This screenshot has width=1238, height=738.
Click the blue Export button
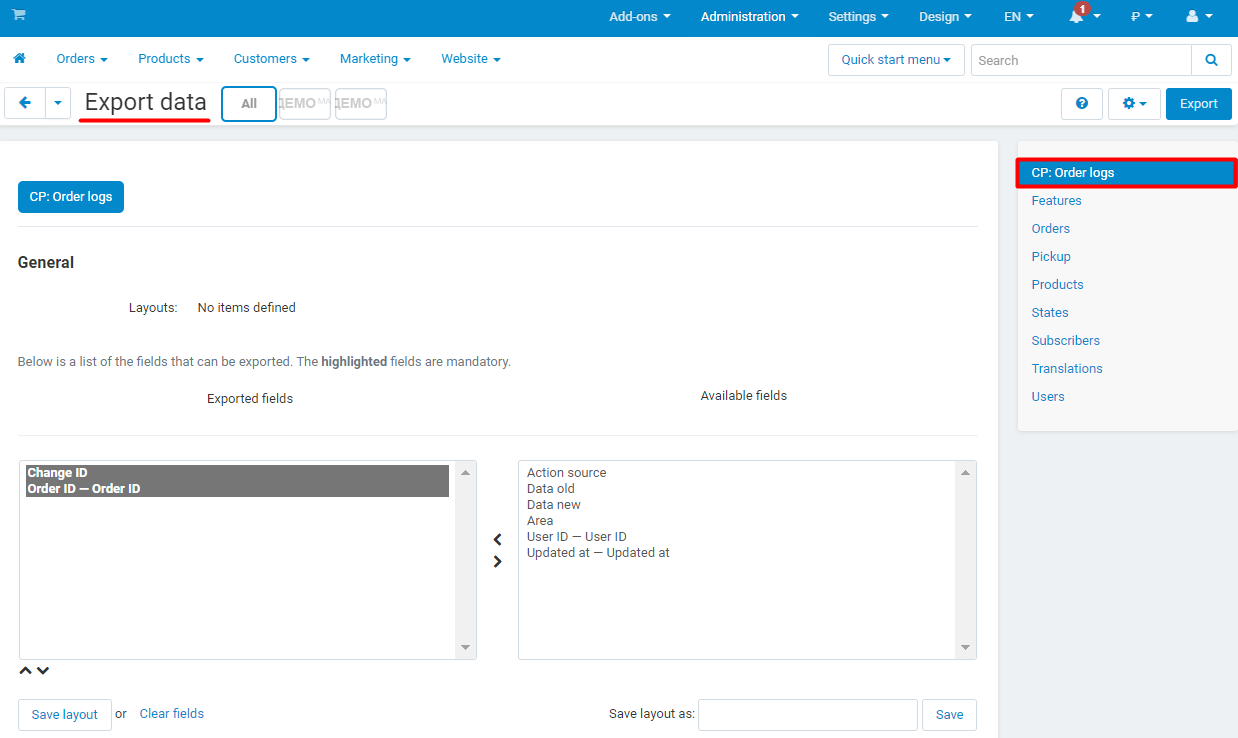[1198, 104]
